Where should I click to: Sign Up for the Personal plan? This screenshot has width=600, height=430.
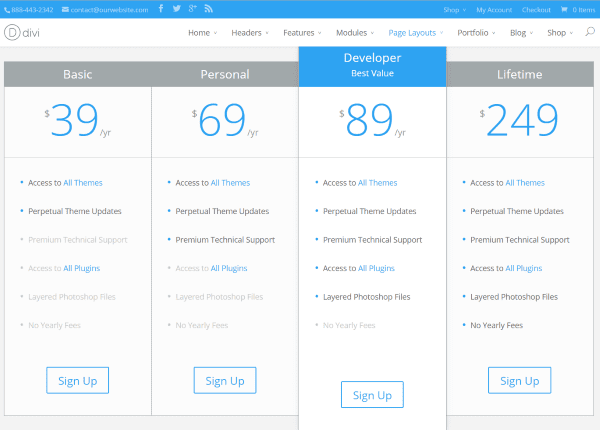(x=225, y=381)
